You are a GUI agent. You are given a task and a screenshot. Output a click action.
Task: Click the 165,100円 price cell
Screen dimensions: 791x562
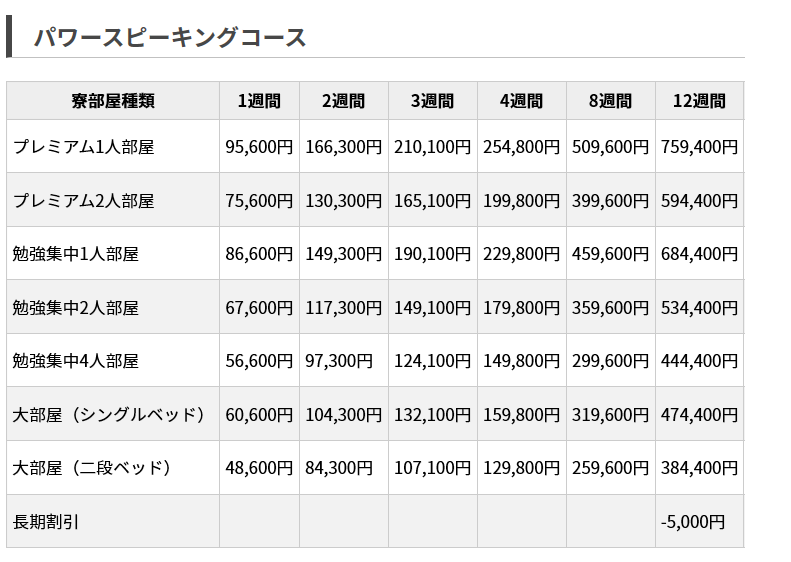(x=432, y=200)
